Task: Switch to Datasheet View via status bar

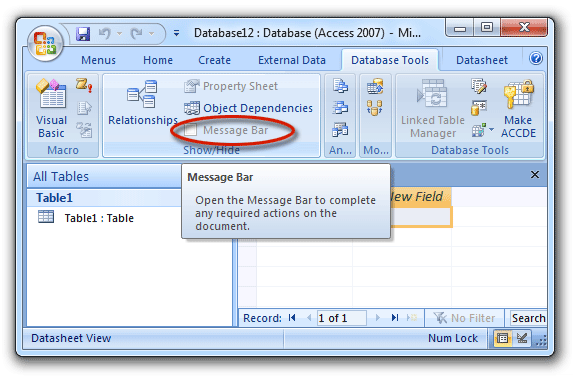Action: coord(503,338)
